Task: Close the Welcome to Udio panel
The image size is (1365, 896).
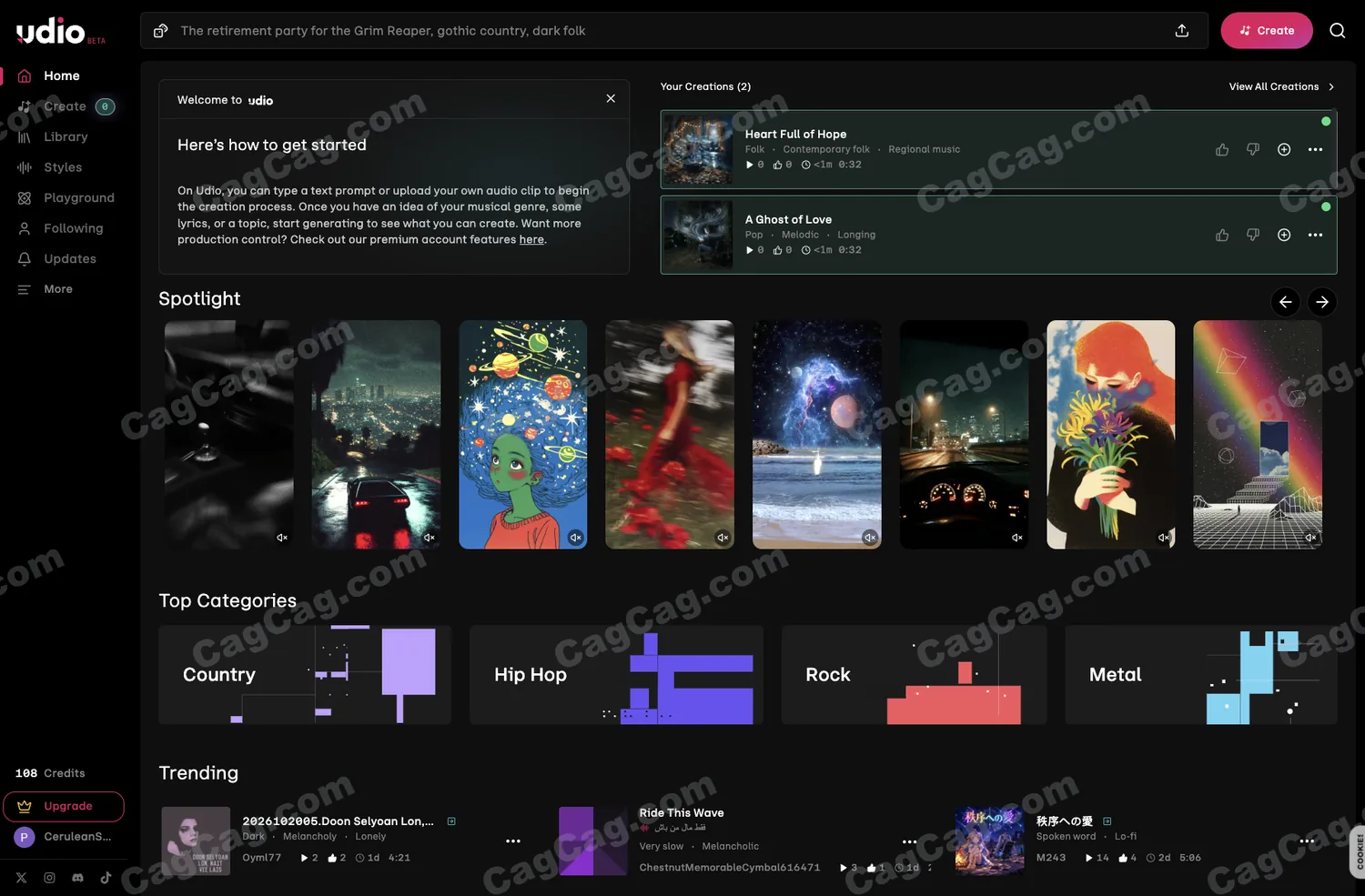Action: [x=611, y=98]
